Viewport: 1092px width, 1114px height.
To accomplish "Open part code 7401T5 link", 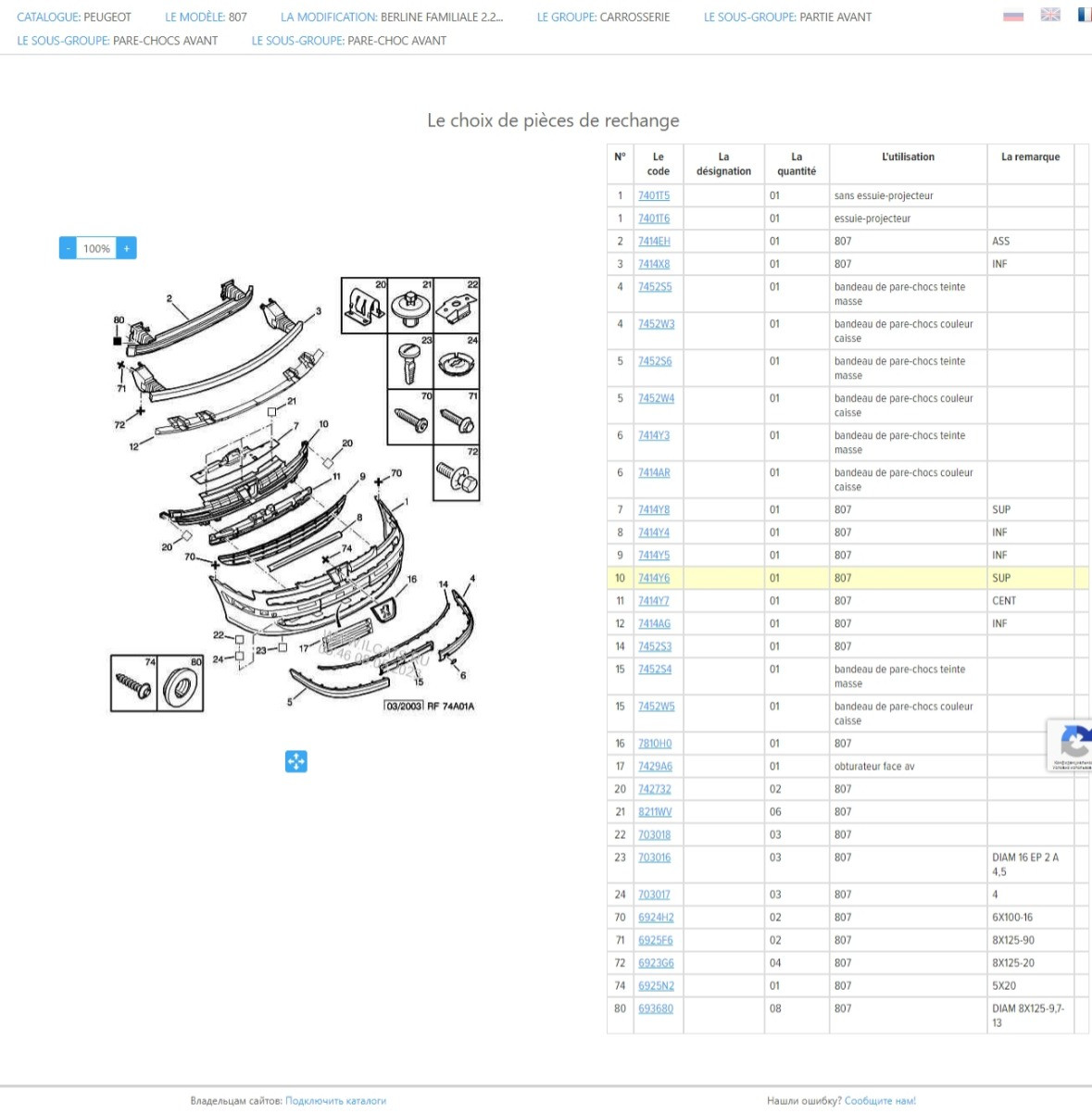I will [x=654, y=195].
